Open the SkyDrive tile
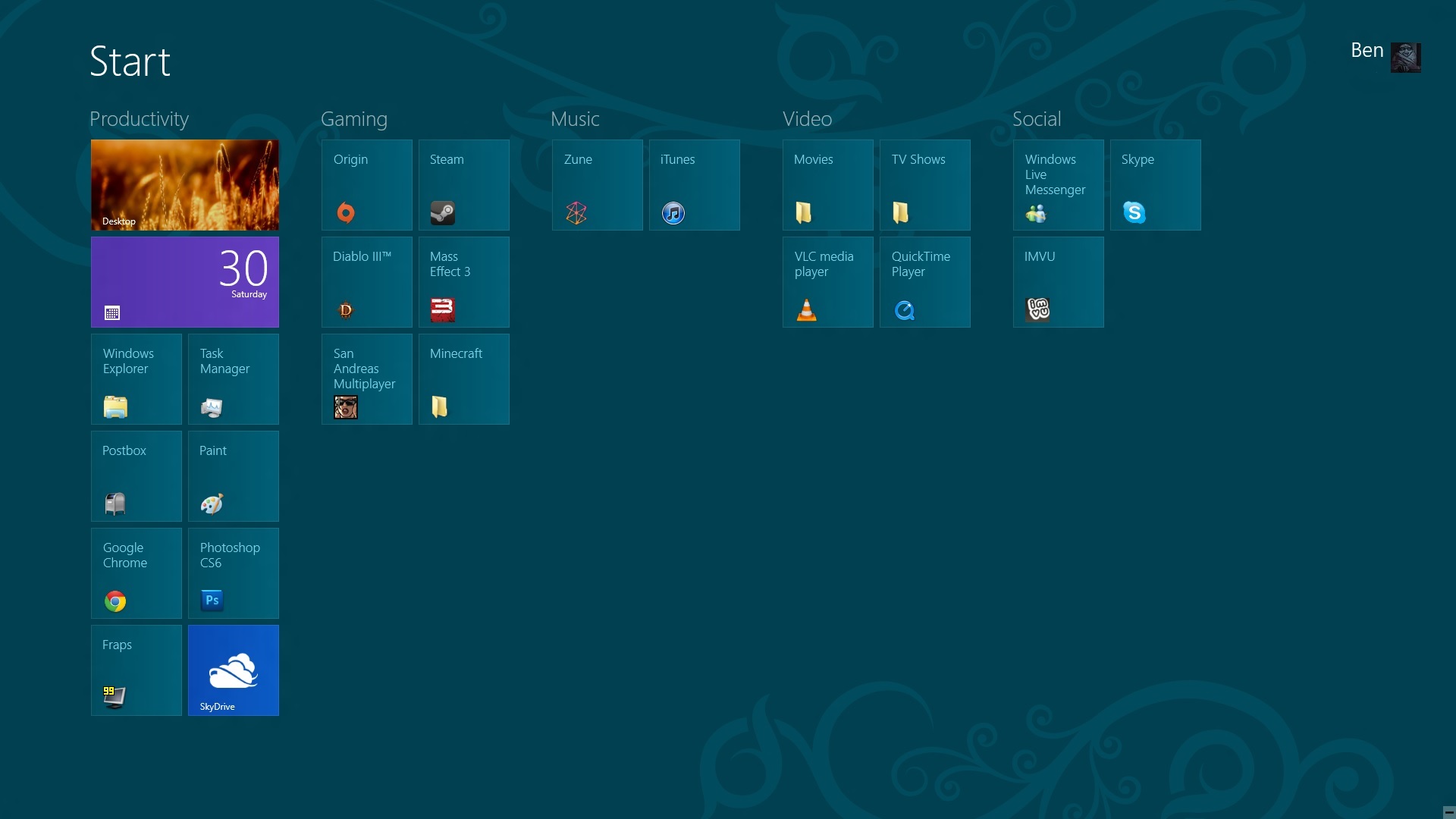The image size is (1456, 819). [x=234, y=670]
